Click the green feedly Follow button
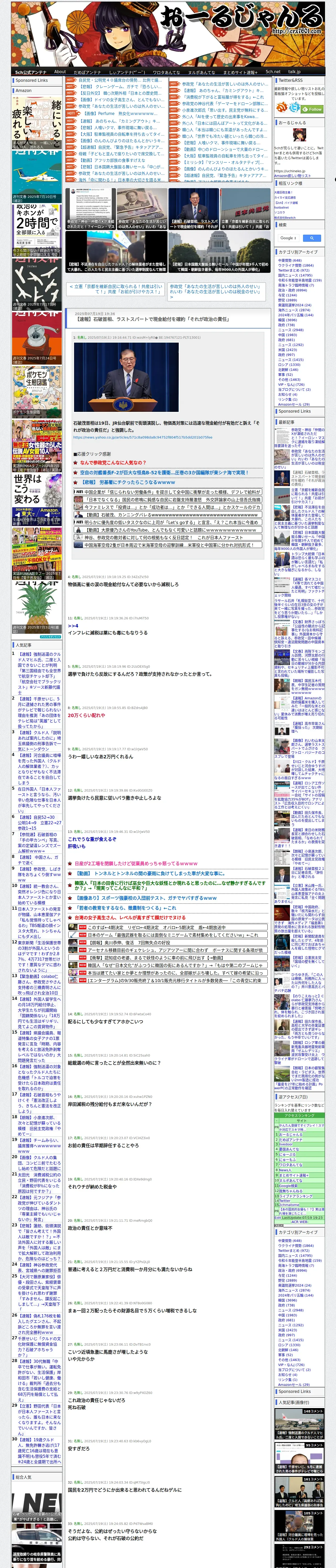 (313, 109)
